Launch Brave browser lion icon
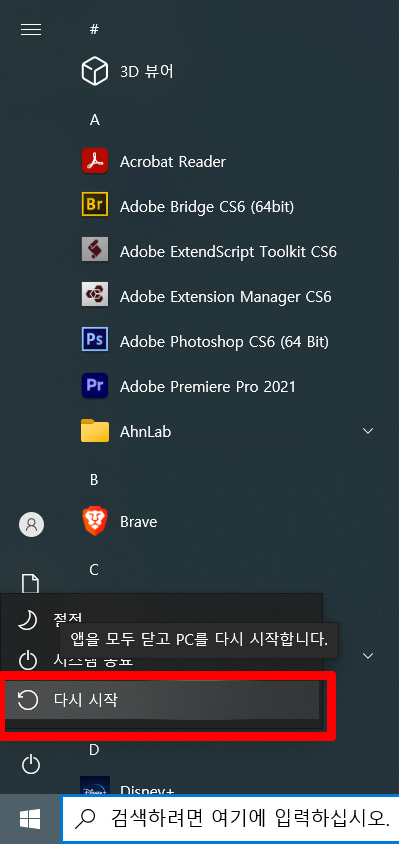This screenshot has height=844, width=399. click(95, 521)
